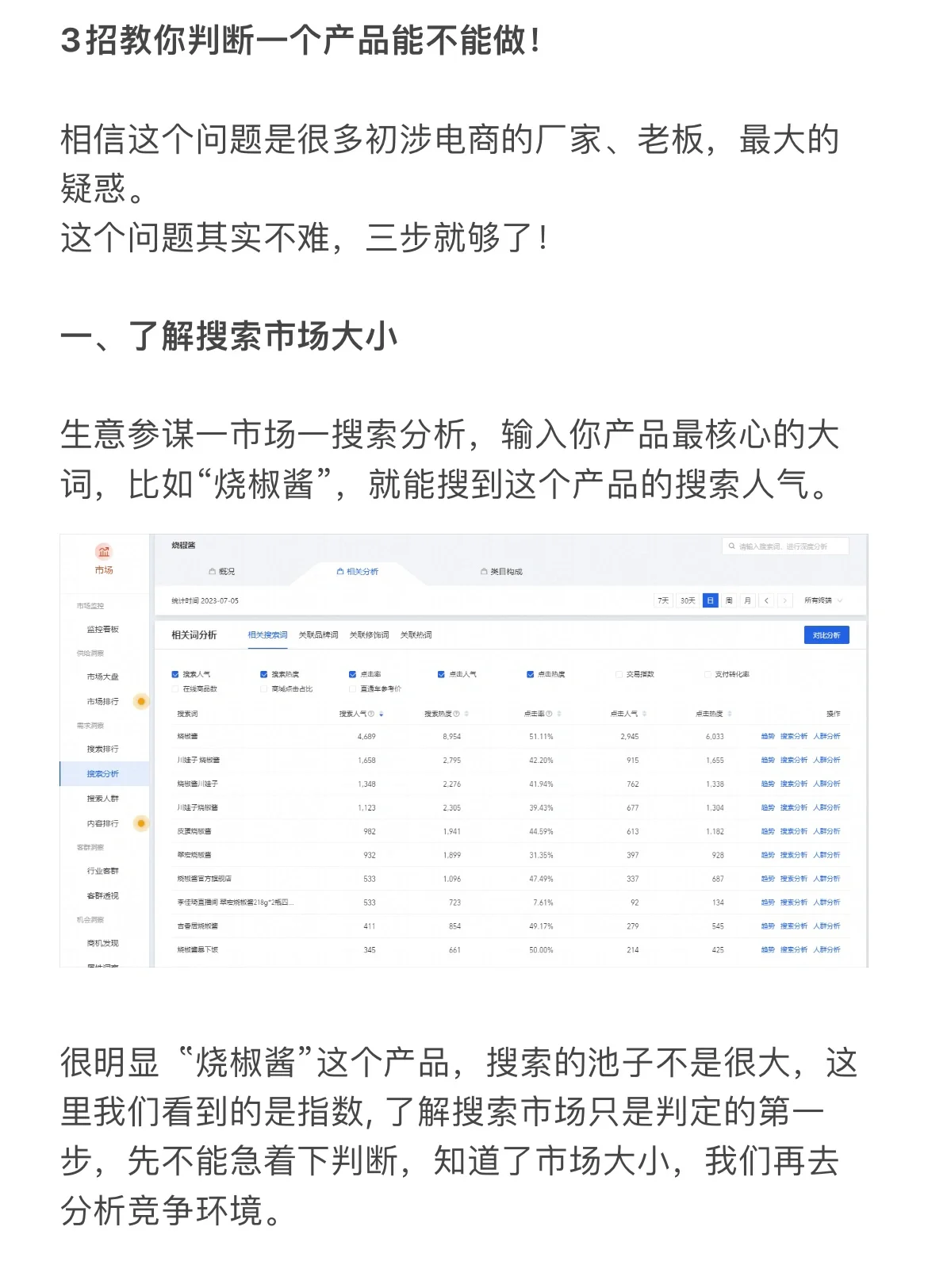Click the sort arrow beside 搜索人气 column header
928x1288 pixels.
tap(382, 714)
